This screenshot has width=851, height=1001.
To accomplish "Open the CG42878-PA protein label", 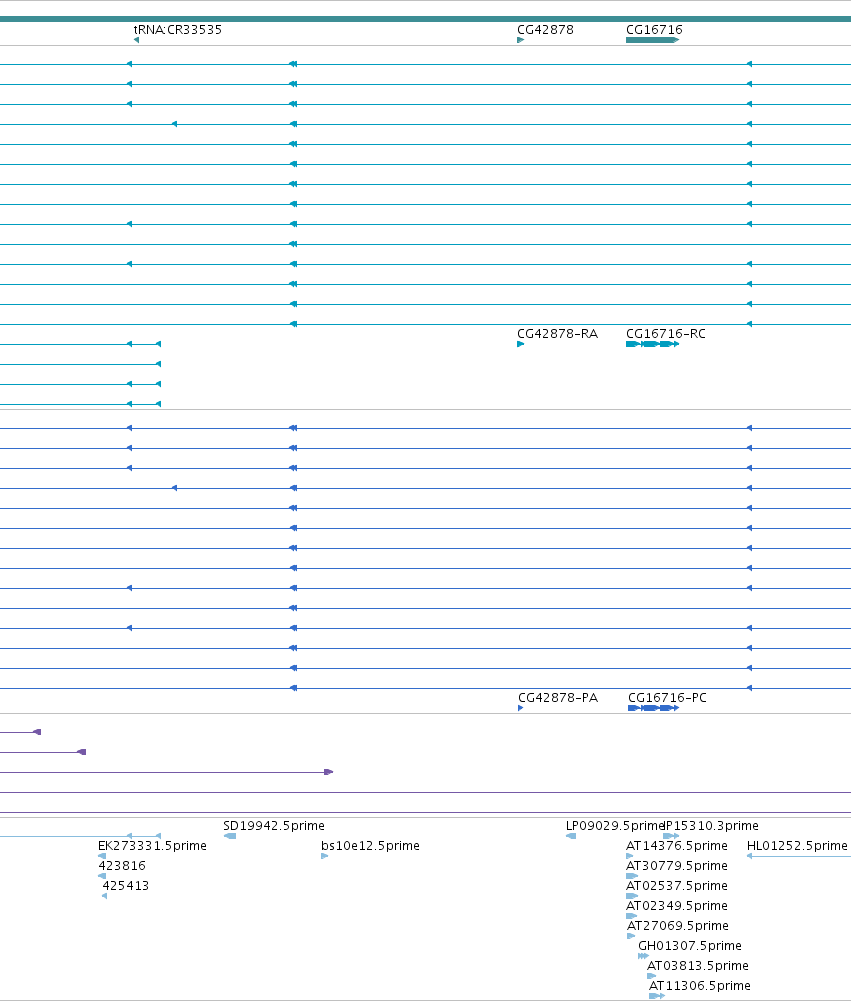I will (558, 698).
